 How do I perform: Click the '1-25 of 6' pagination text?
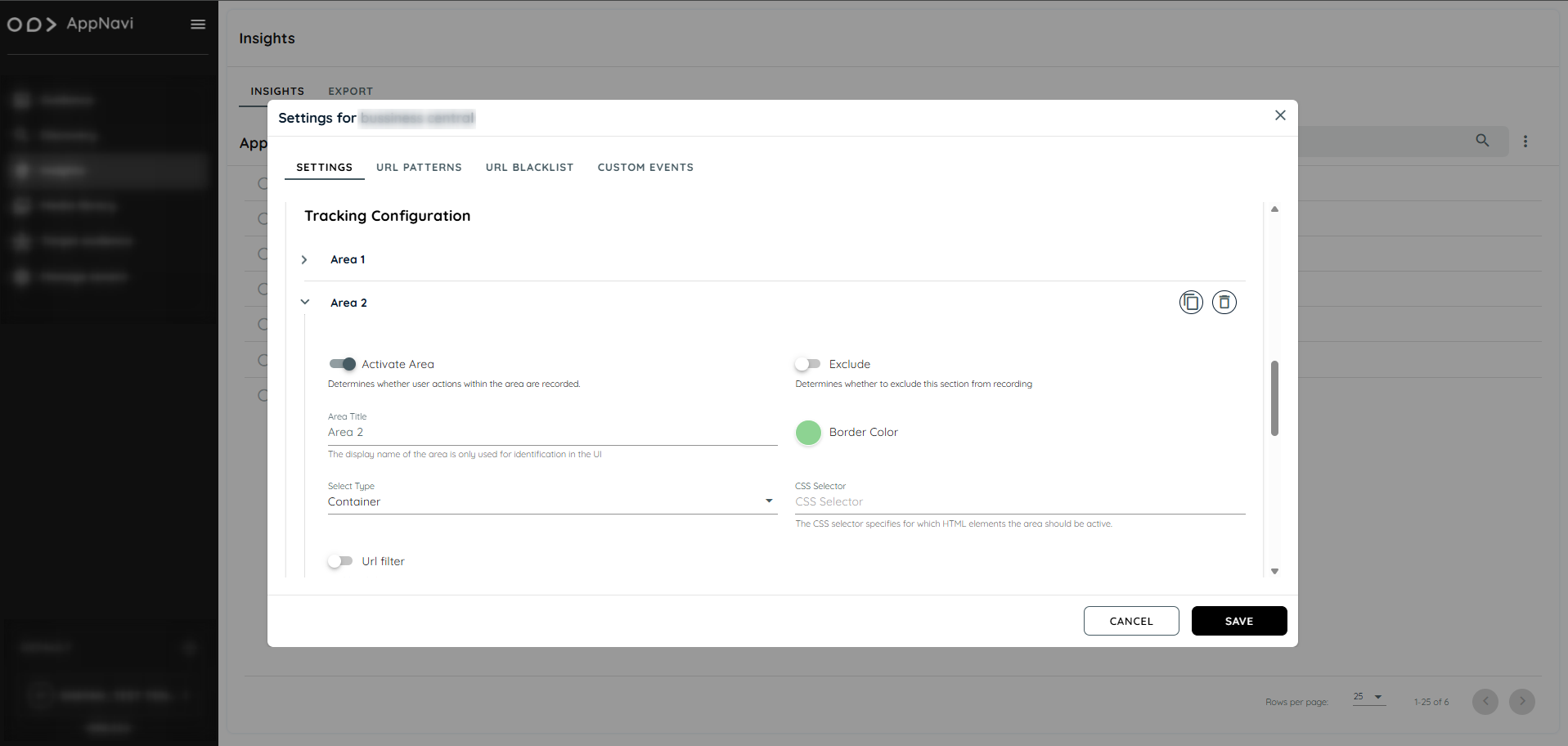point(1431,702)
